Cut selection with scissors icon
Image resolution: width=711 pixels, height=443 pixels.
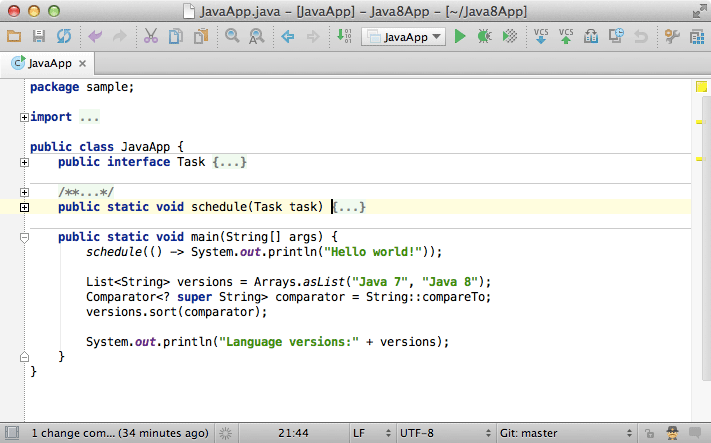(x=151, y=36)
